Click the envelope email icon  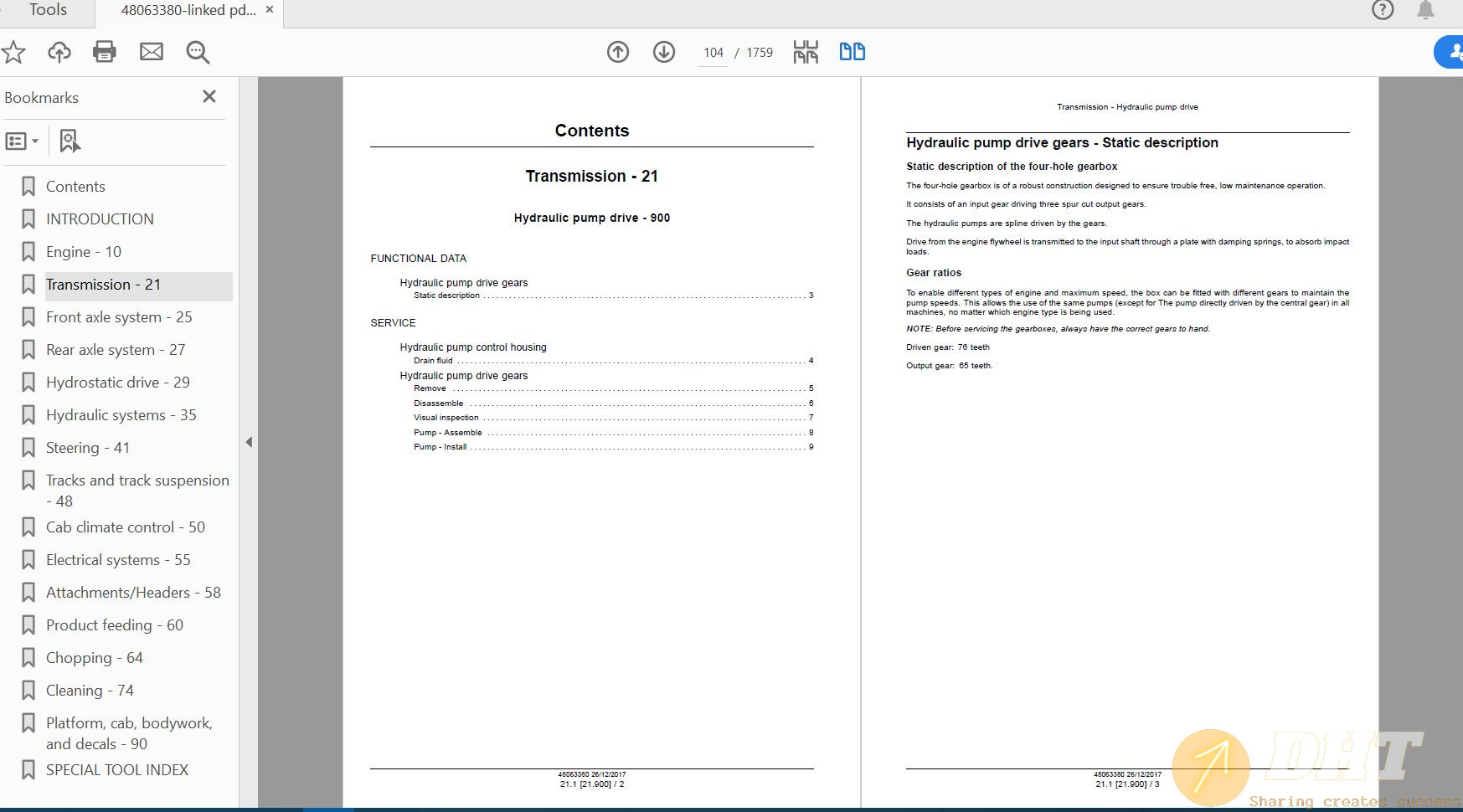pos(152,52)
